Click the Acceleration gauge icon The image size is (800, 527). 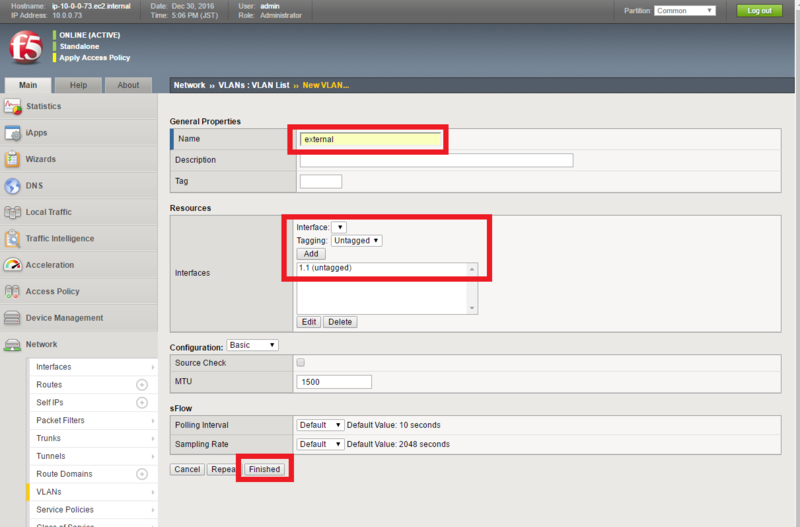tap(12, 265)
